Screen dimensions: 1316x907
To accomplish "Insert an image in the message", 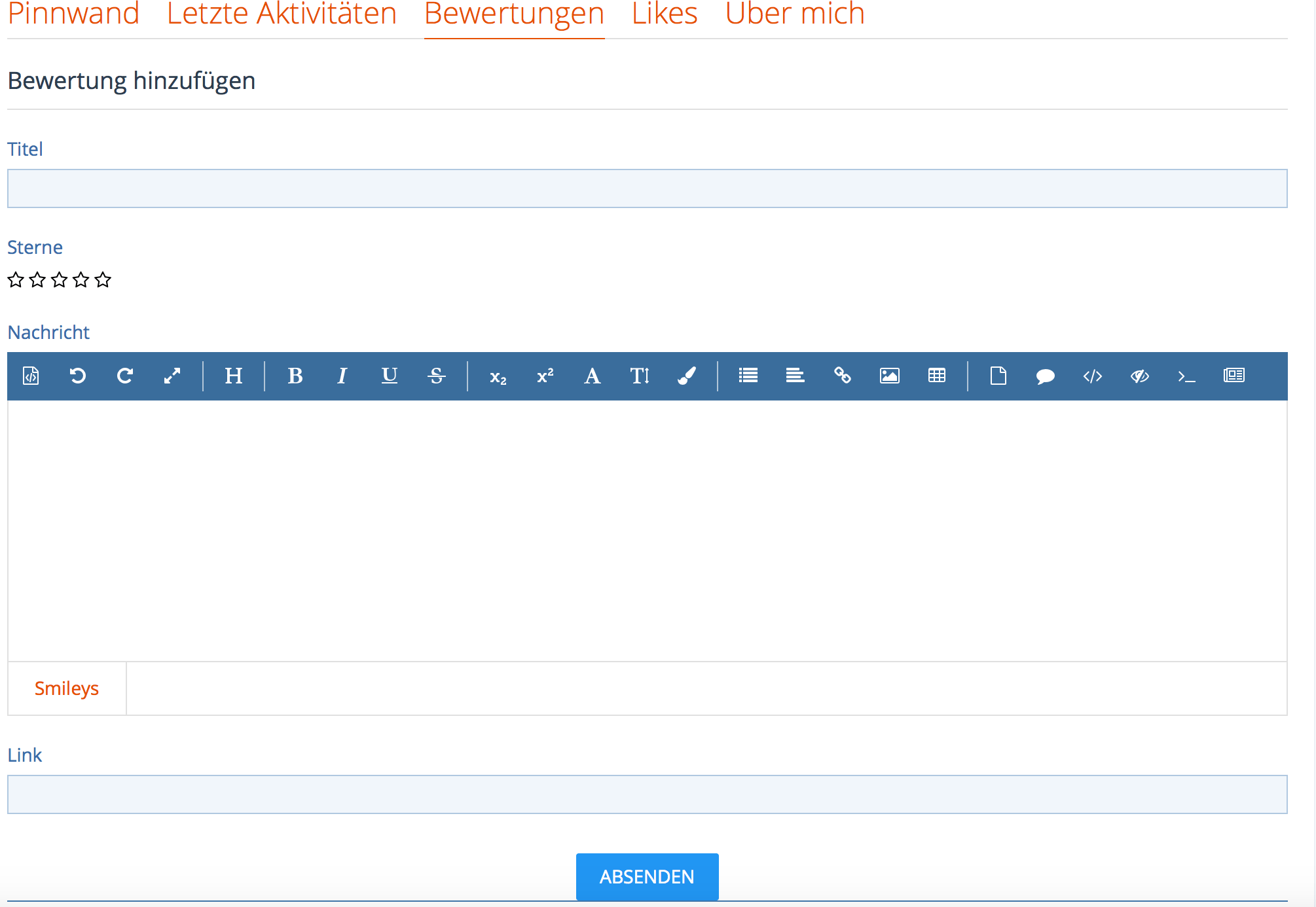I will pos(890,376).
